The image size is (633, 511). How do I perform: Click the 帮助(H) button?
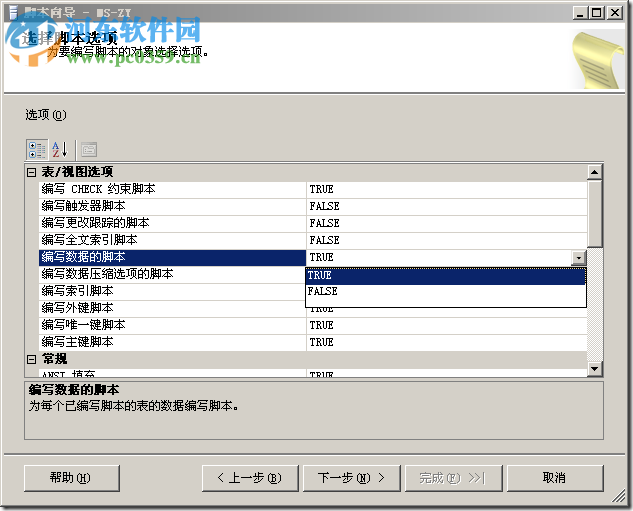pyautogui.click(x=72, y=478)
